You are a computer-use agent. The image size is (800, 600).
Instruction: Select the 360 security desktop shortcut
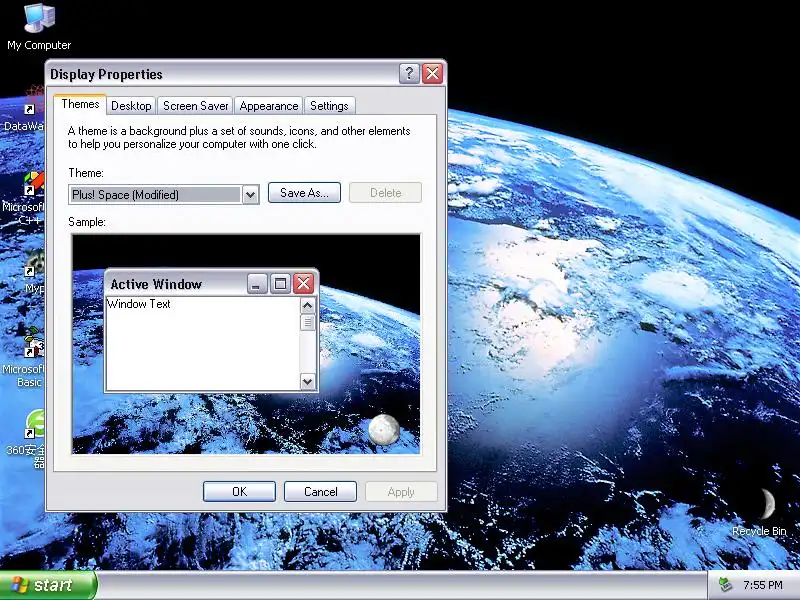[x=27, y=439]
